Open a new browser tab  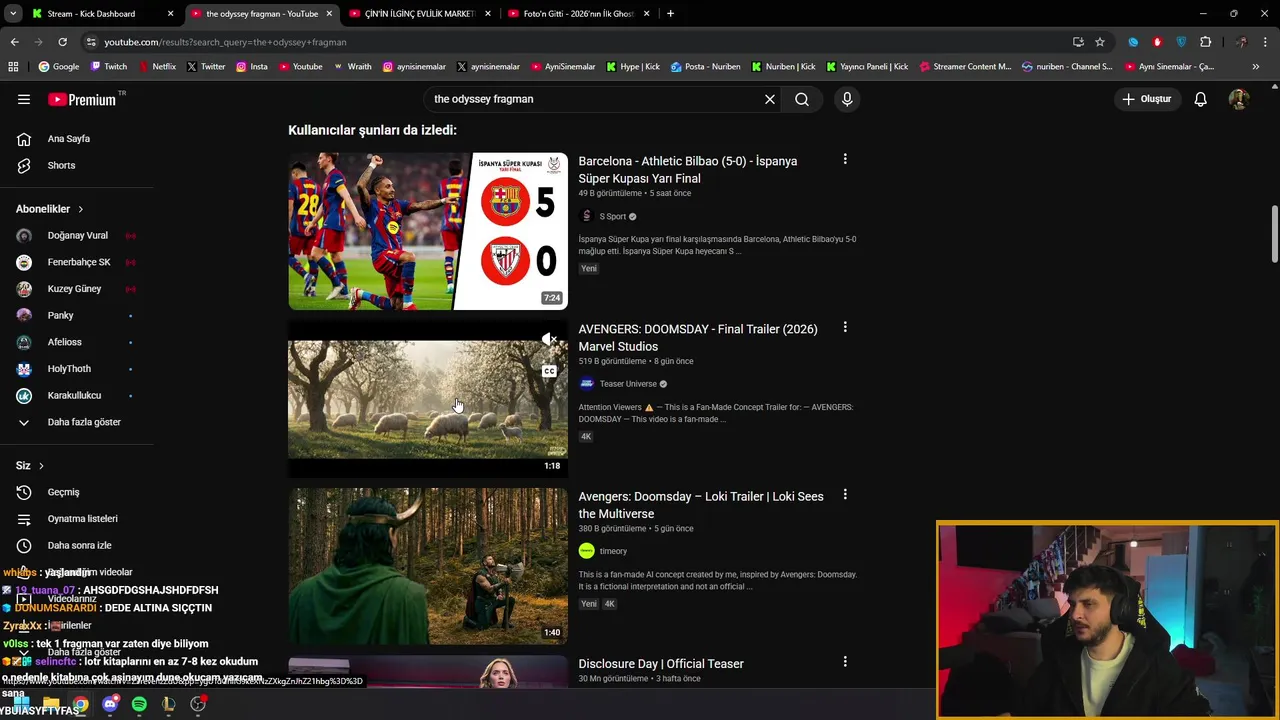coord(670,14)
